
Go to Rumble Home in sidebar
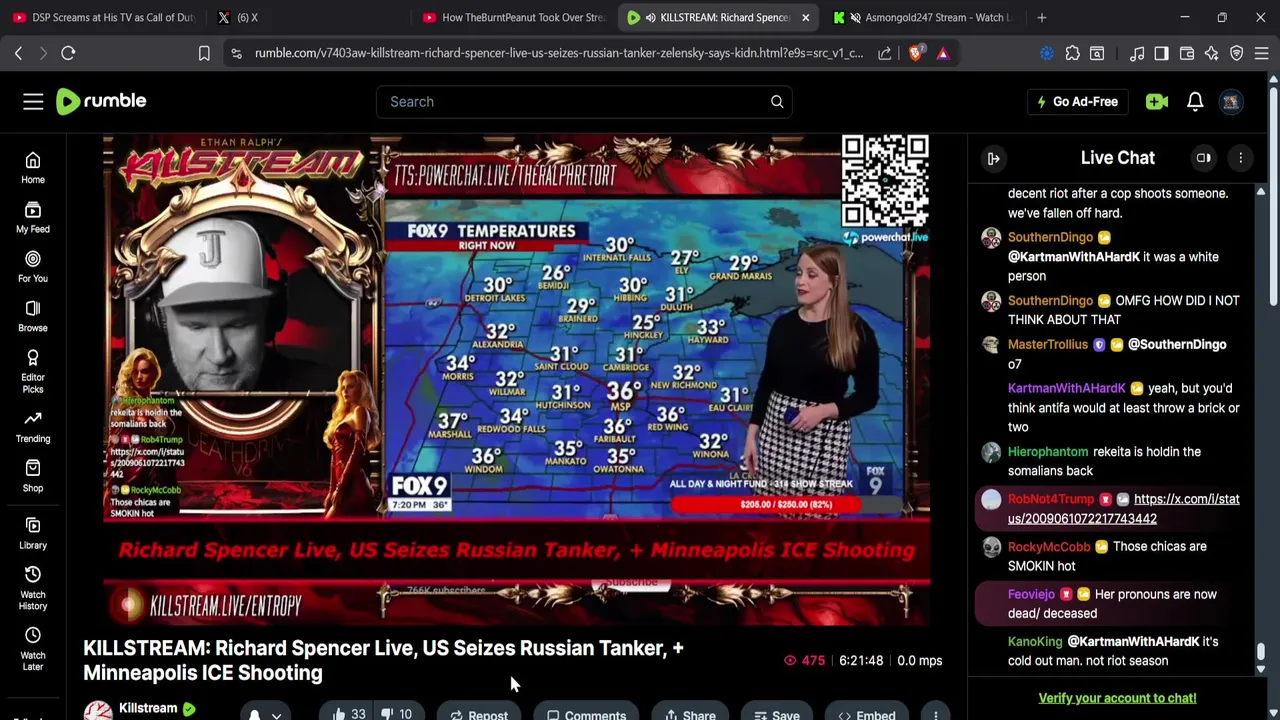coord(33,168)
